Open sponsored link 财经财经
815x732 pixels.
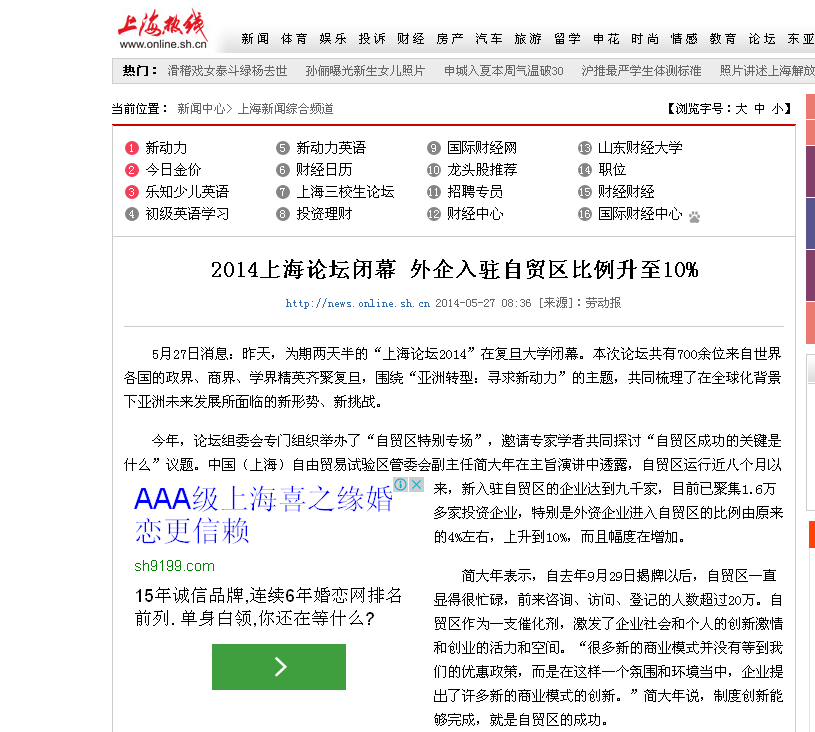(626, 192)
